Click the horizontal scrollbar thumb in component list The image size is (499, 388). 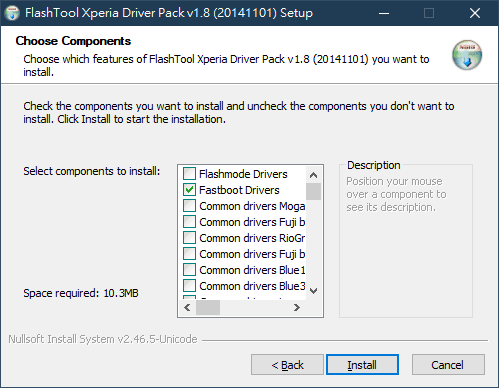click(208, 307)
